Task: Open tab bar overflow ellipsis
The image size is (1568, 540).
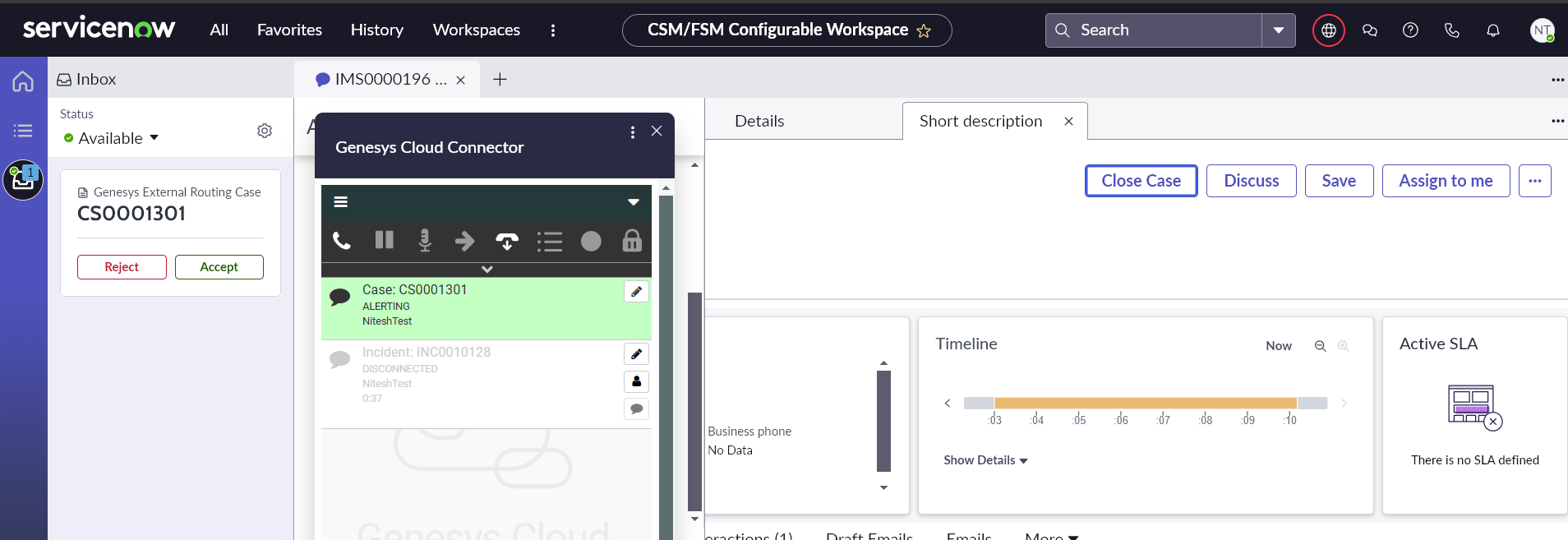Action: [1557, 80]
